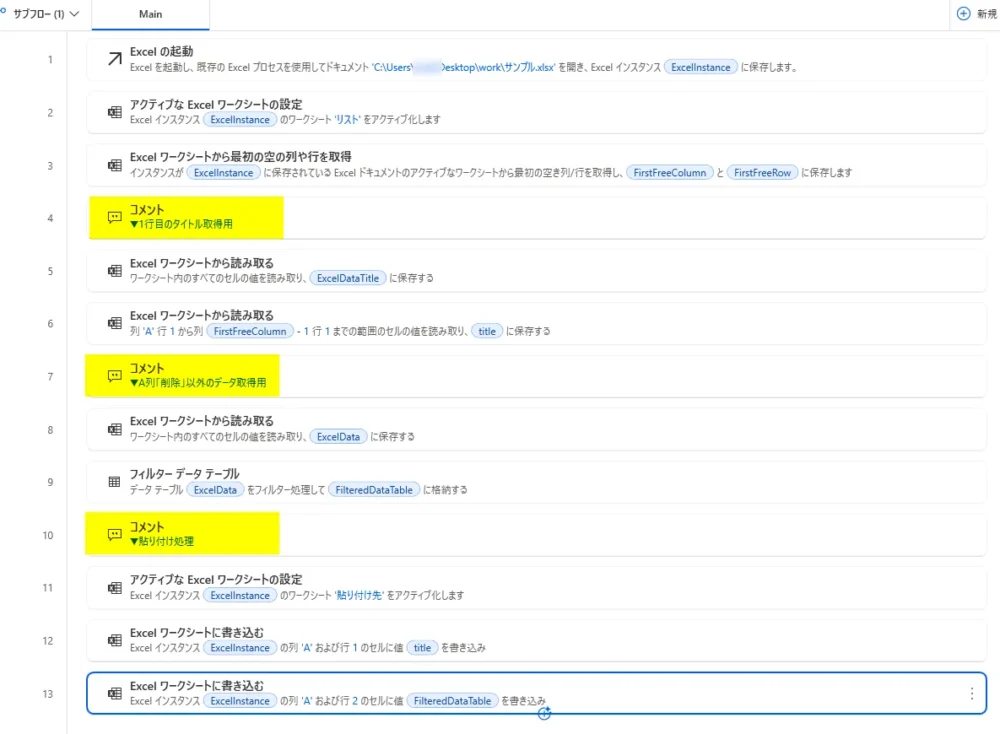1000x734 pixels.
Task: Click the title variable chip in step 12
Action: 423,648
